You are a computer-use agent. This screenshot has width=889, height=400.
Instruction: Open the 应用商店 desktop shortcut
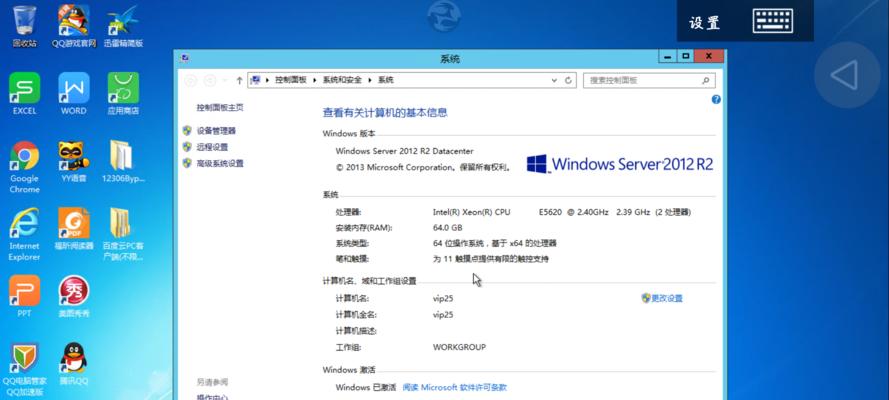pos(123,93)
